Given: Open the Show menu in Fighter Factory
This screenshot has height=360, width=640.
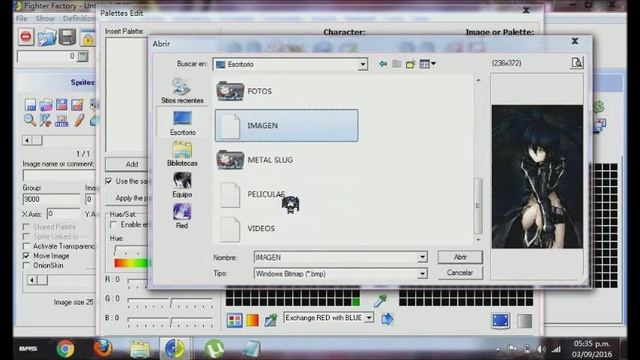Looking at the screenshot, I should tap(45, 18).
